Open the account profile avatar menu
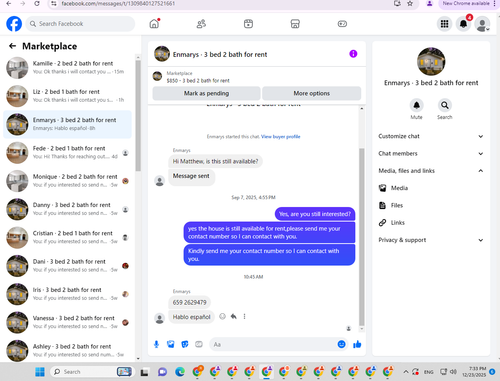 coord(482,24)
